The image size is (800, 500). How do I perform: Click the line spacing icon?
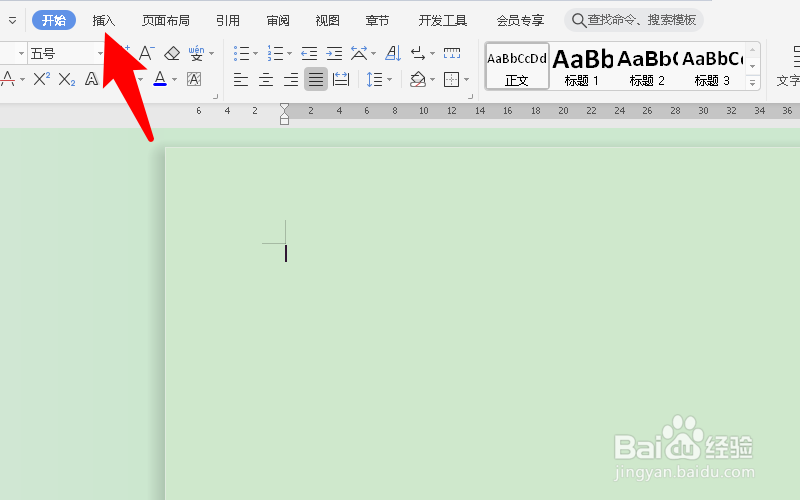click(x=374, y=79)
